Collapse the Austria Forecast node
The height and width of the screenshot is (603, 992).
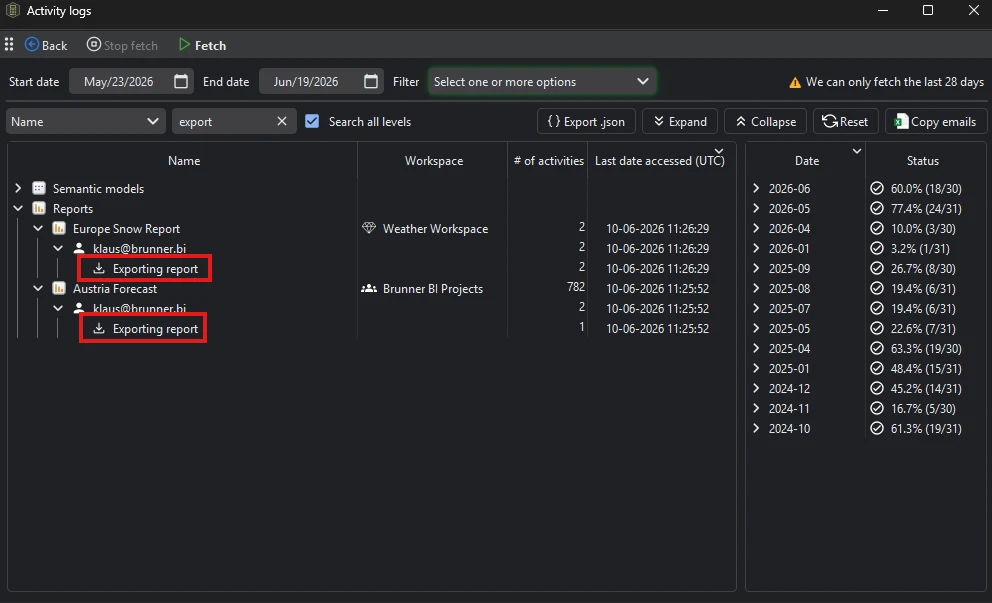coord(38,288)
